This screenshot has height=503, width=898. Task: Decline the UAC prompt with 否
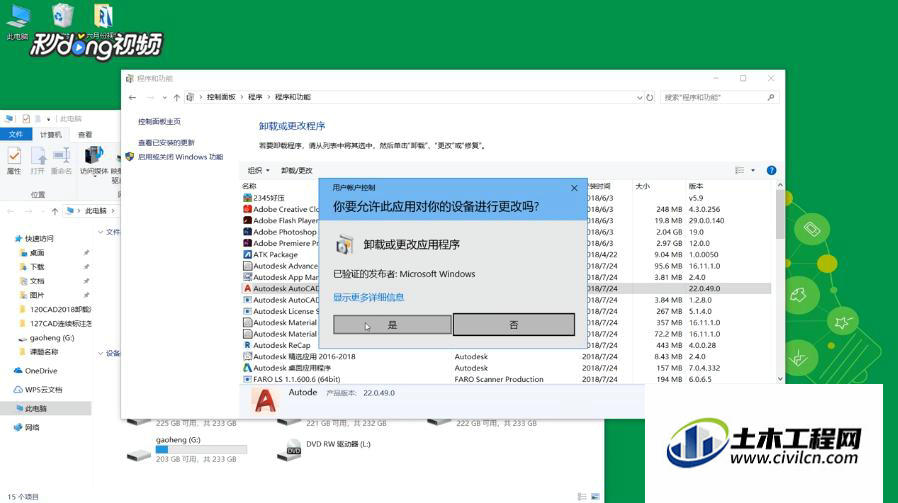pos(514,325)
